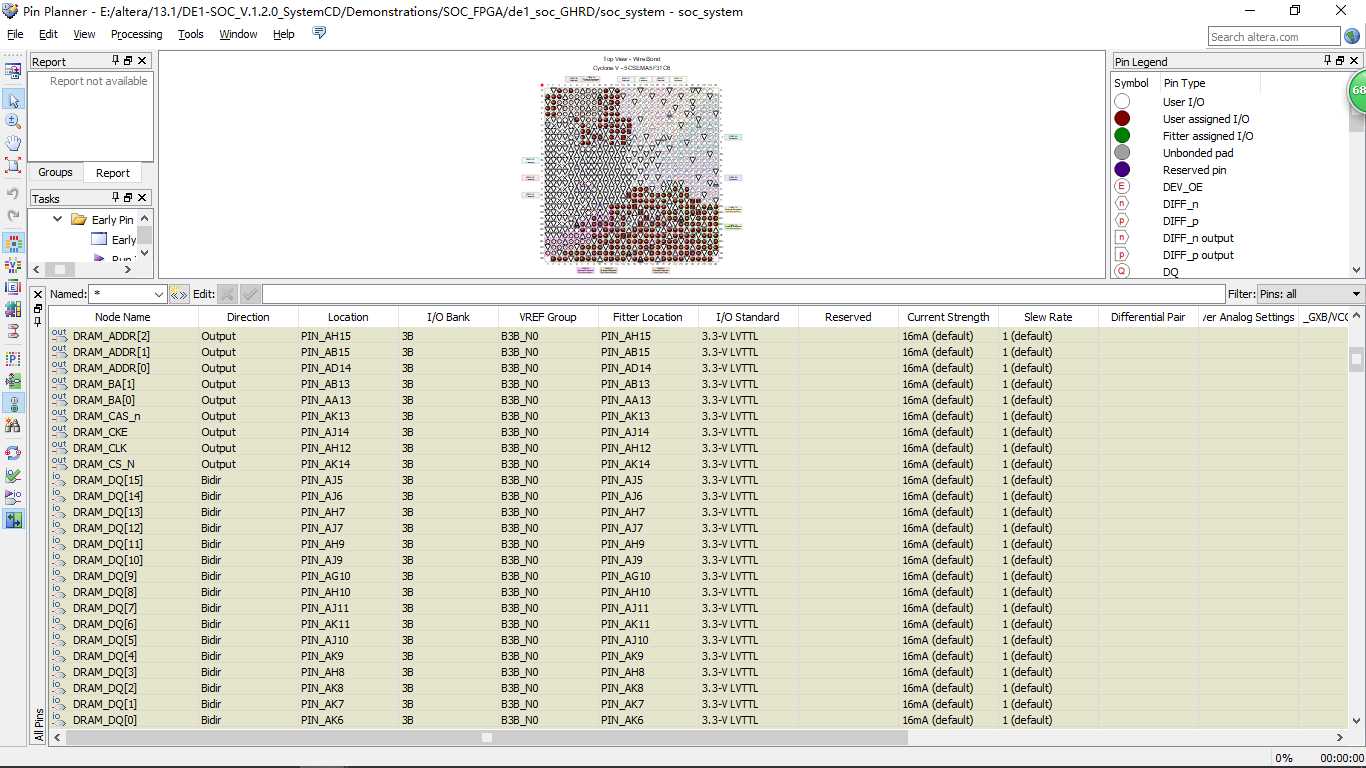Collapse the Early Pin Planning tree folder
The height and width of the screenshot is (768, 1366).
(x=59, y=220)
